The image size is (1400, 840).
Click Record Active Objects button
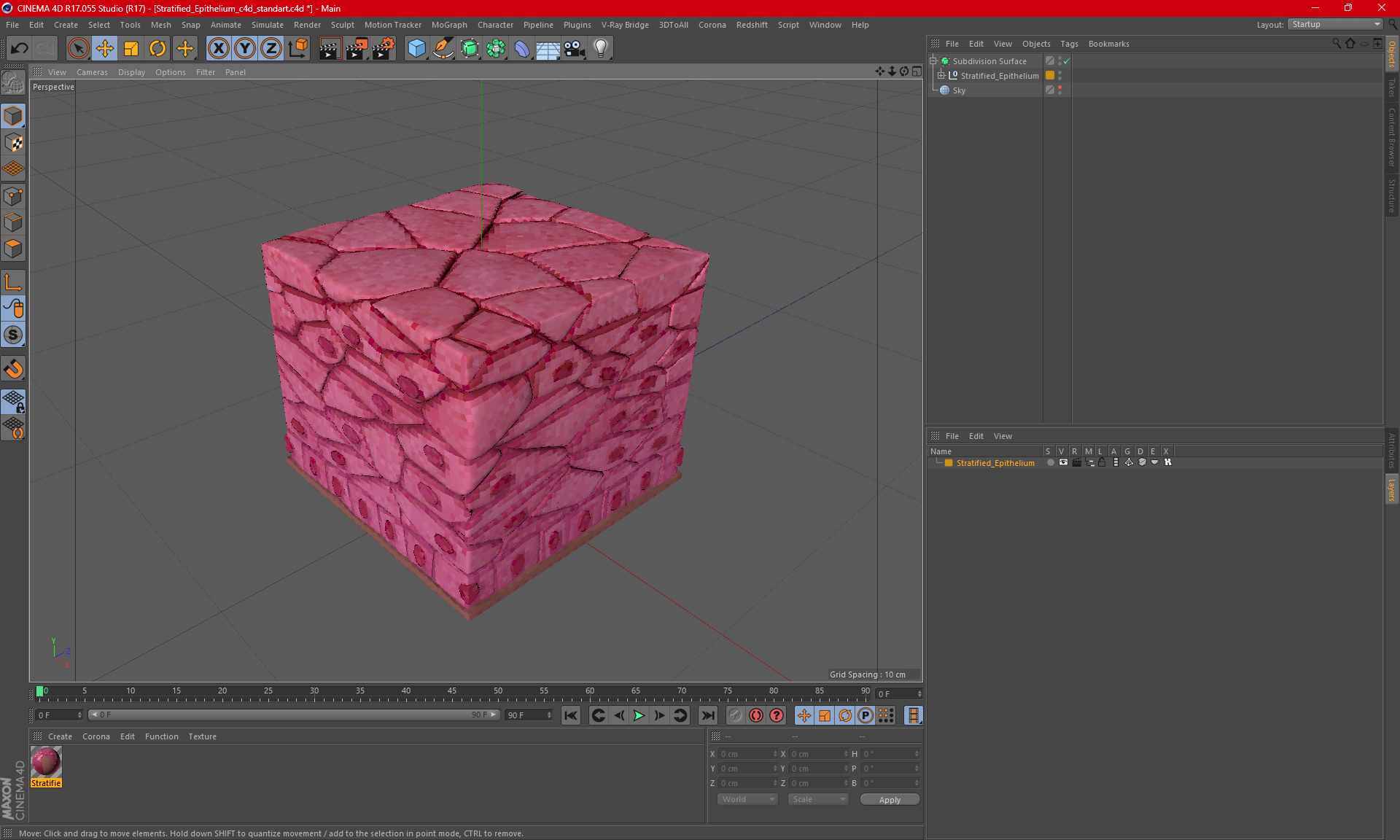tap(736, 715)
